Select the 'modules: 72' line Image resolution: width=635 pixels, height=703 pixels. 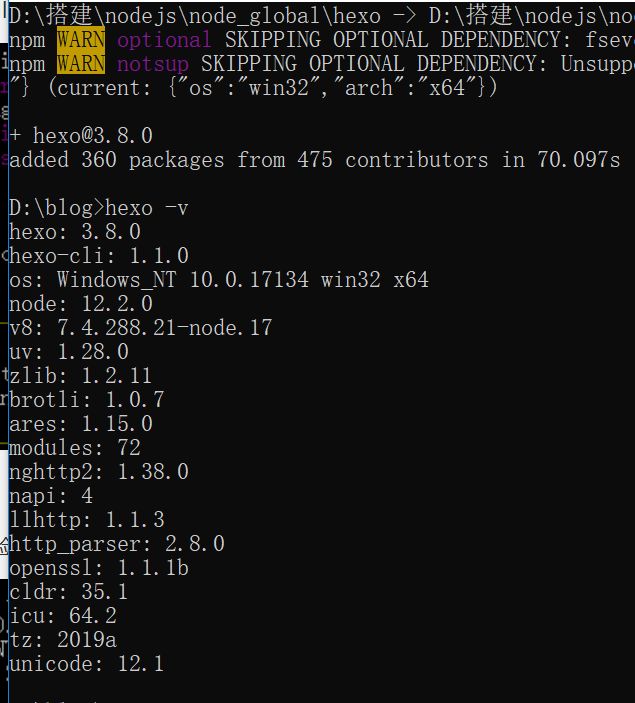coord(75,447)
